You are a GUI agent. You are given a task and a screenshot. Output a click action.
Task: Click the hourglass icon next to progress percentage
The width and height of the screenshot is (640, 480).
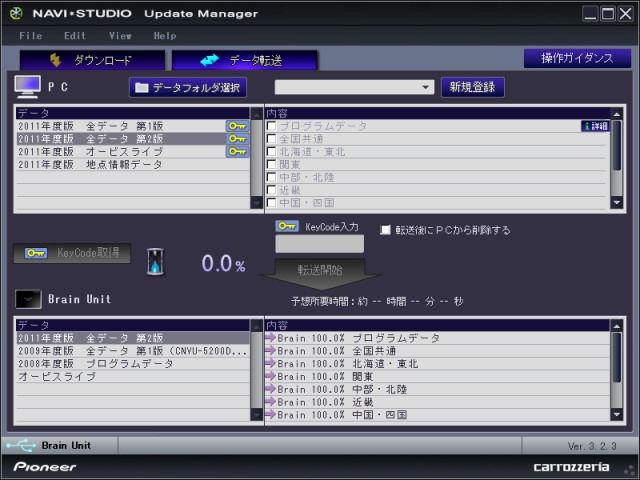click(x=155, y=262)
